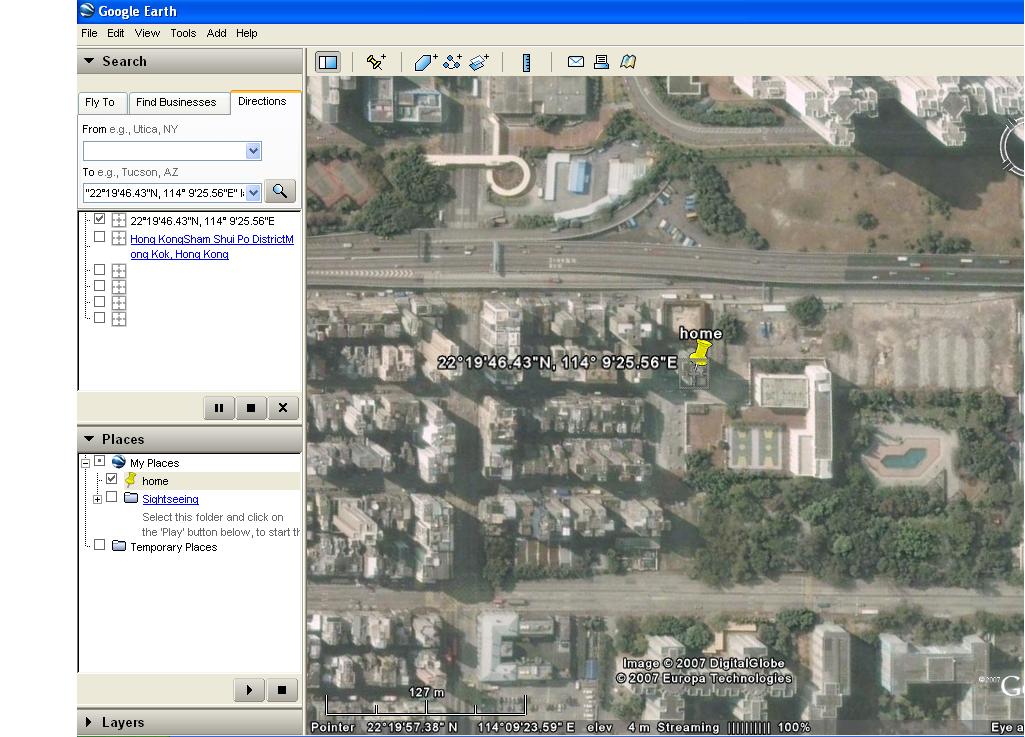Uncheck the home placemark checkbox
This screenshot has height=737, width=1025.
point(112,480)
